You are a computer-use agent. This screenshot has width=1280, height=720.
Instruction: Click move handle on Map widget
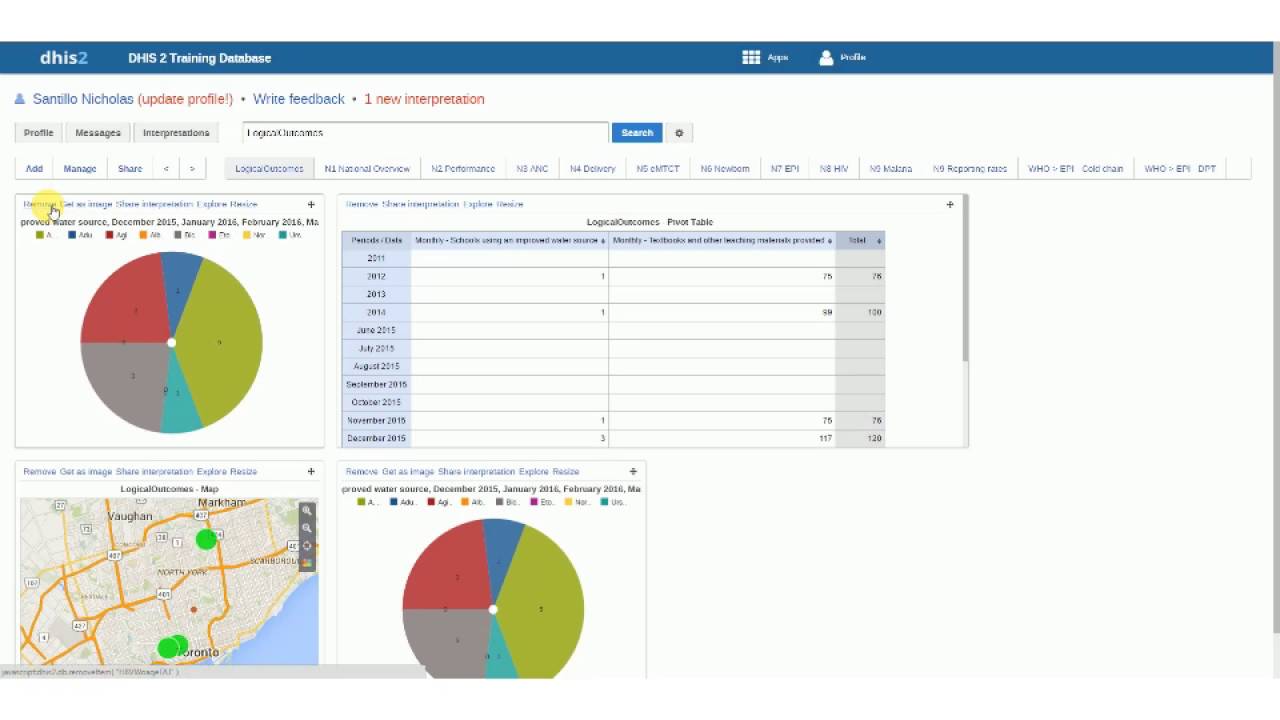click(311, 471)
